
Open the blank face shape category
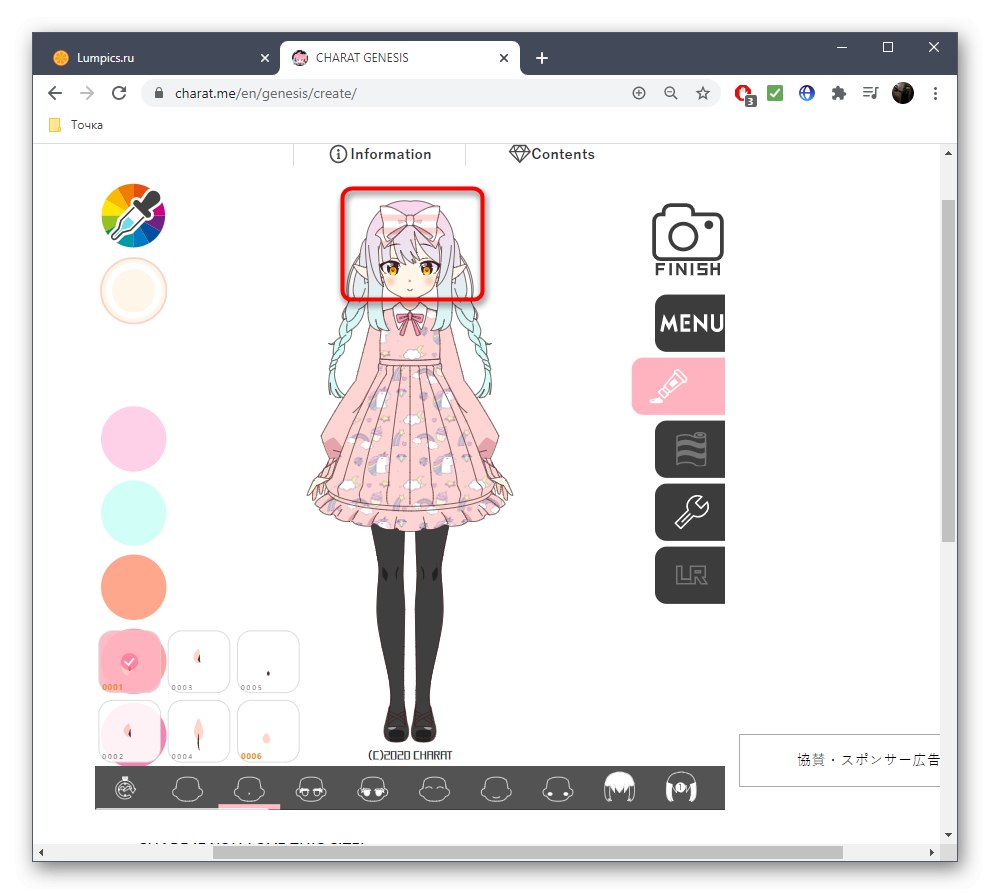[188, 788]
